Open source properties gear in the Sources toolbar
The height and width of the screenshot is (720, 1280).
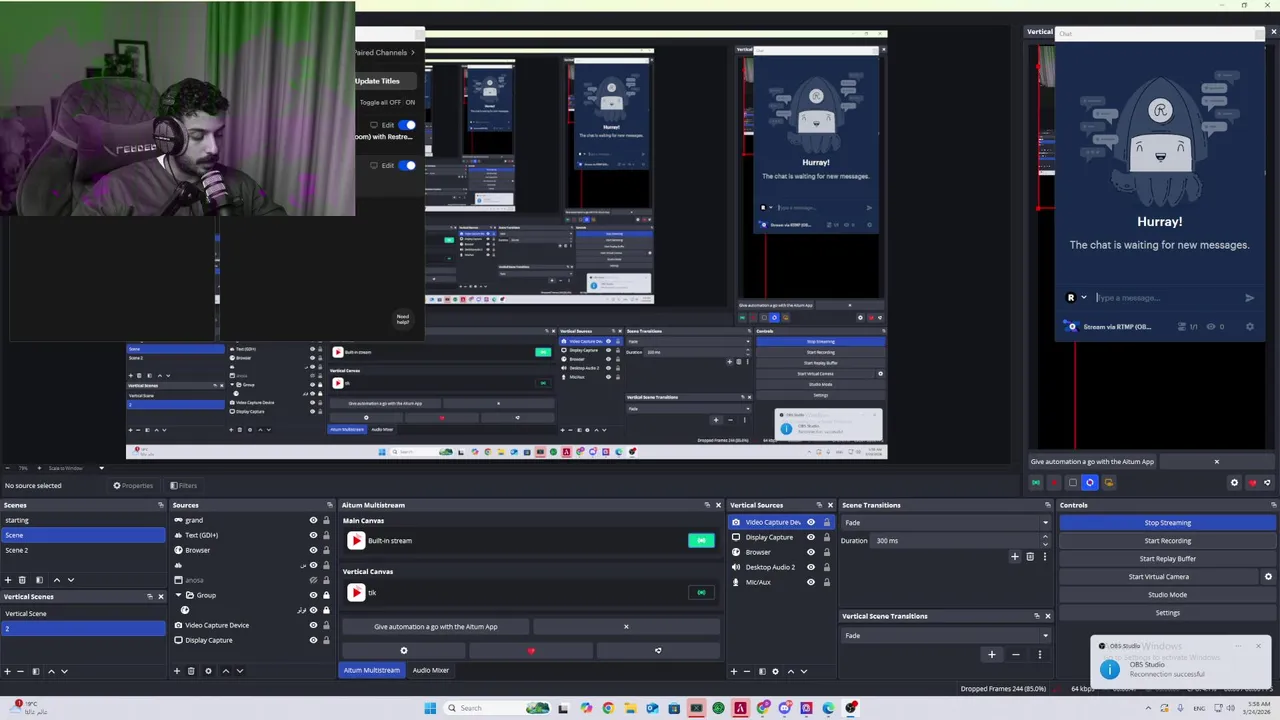pyautogui.click(x=208, y=671)
